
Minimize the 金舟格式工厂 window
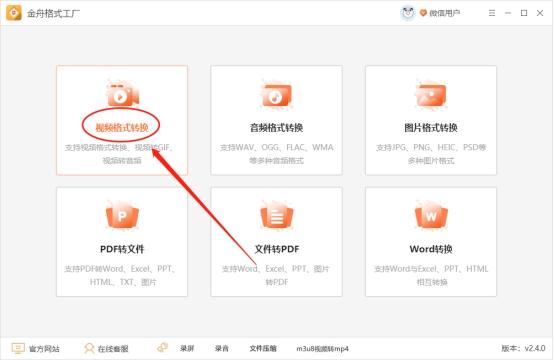[508, 13]
